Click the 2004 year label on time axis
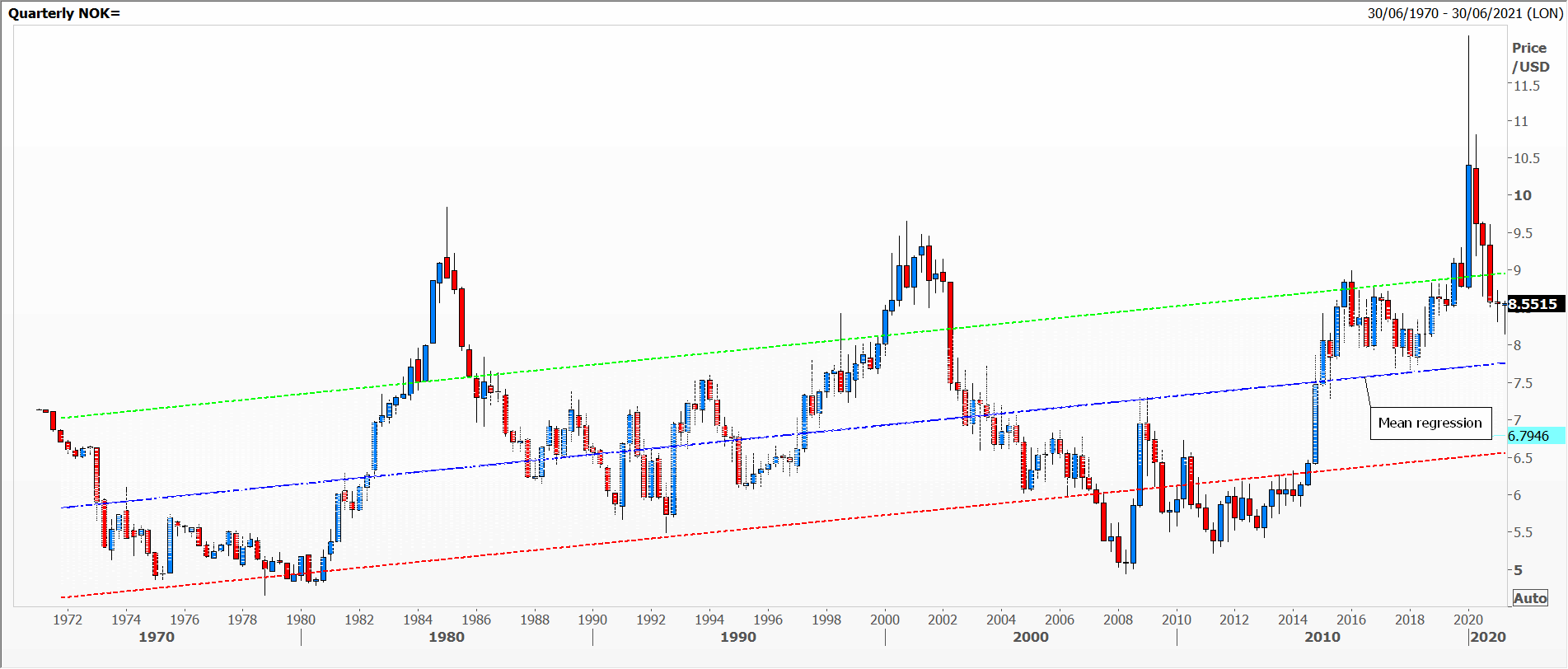The width and height of the screenshot is (1568, 669). tap(1001, 620)
